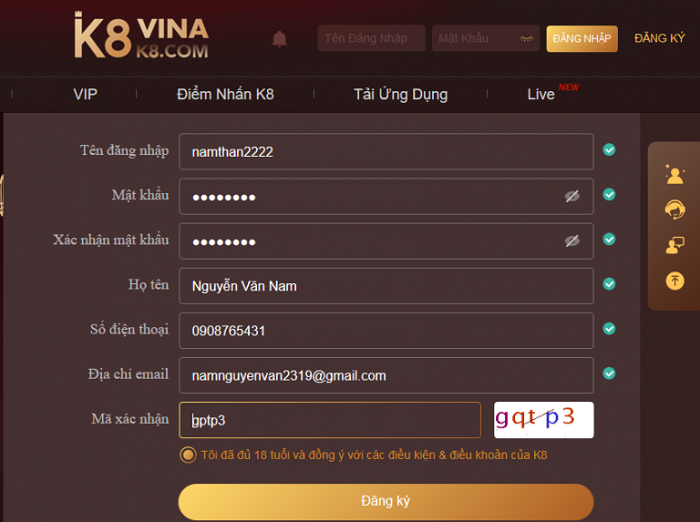This screenshot has width=700, height=522.
Task: Open the live chat agent icon
Action: (675, 245)
